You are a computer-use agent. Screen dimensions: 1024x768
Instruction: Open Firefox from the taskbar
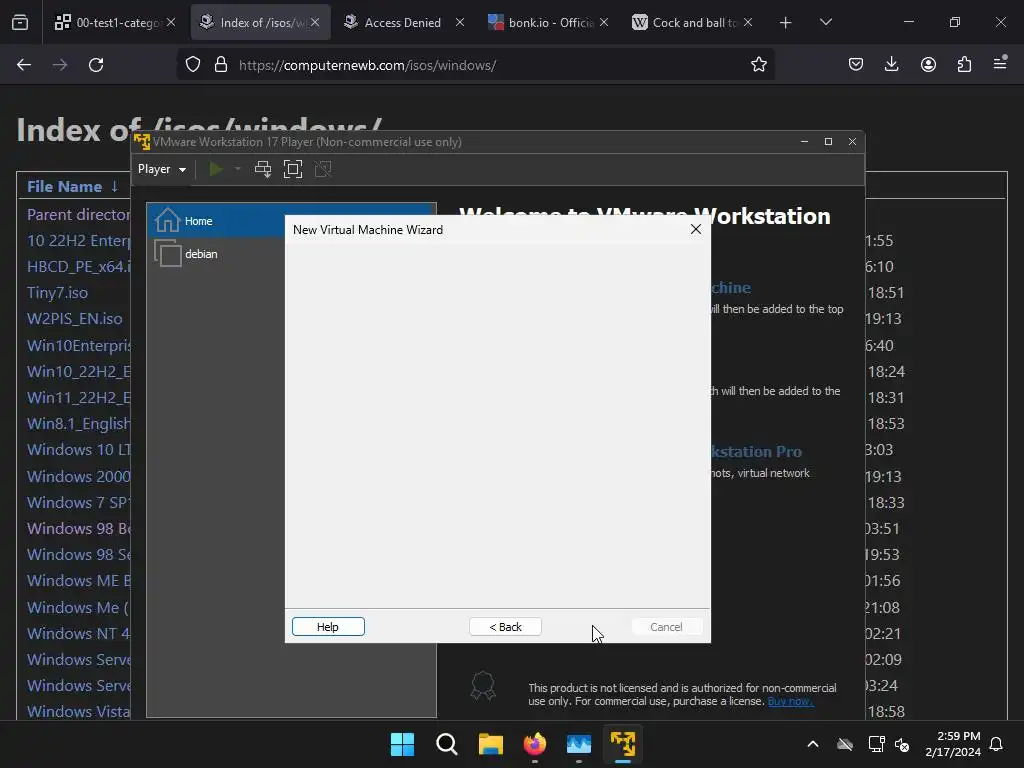point(535,744)
